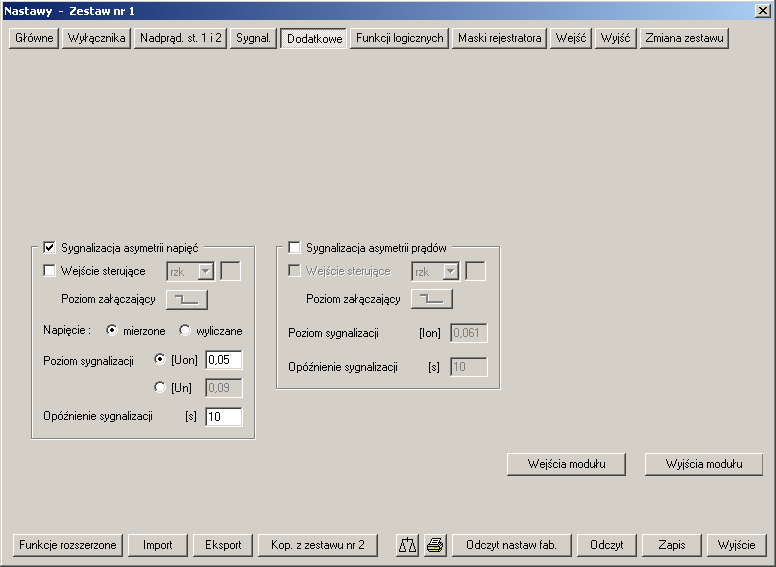
Task: Click the Import button
Action: [158, 545]
